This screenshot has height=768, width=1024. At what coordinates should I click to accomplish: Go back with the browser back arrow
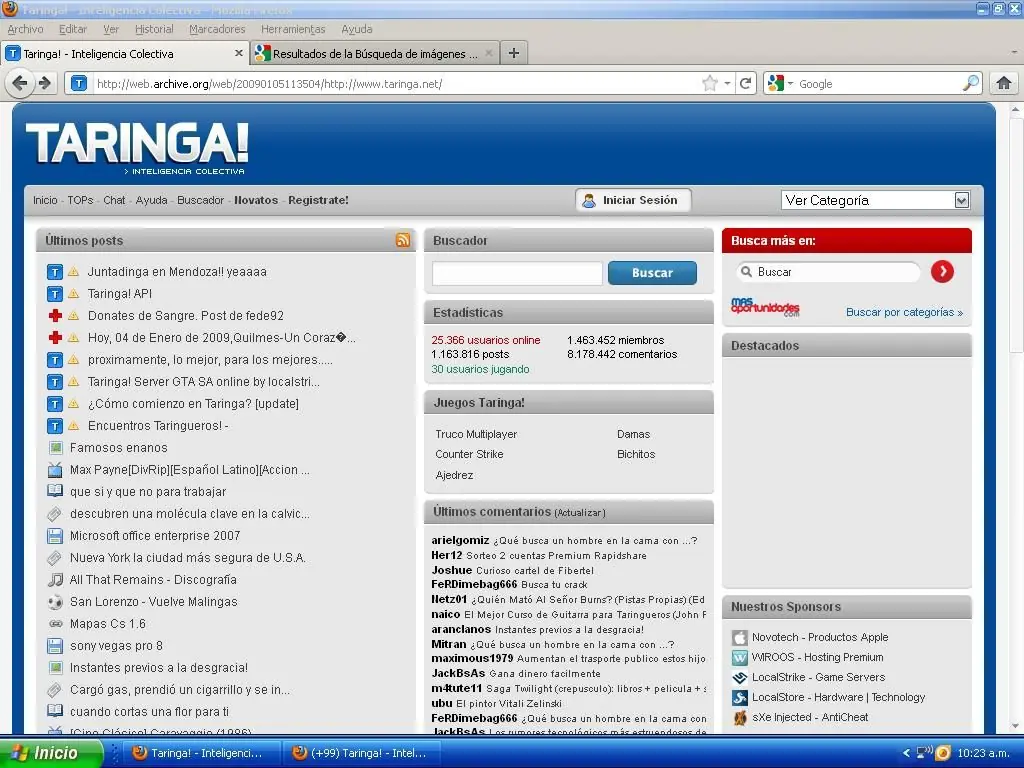(20, 84)
